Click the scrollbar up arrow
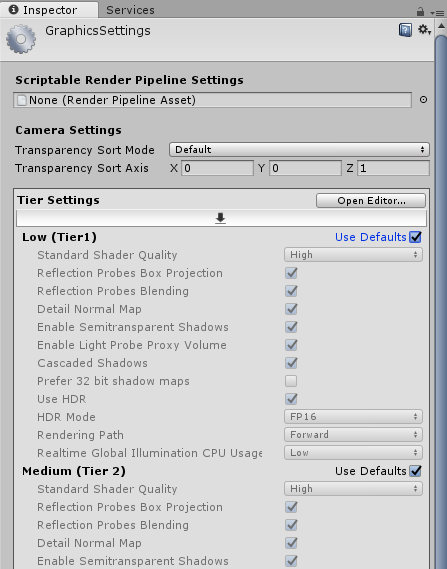 (441, 26)
